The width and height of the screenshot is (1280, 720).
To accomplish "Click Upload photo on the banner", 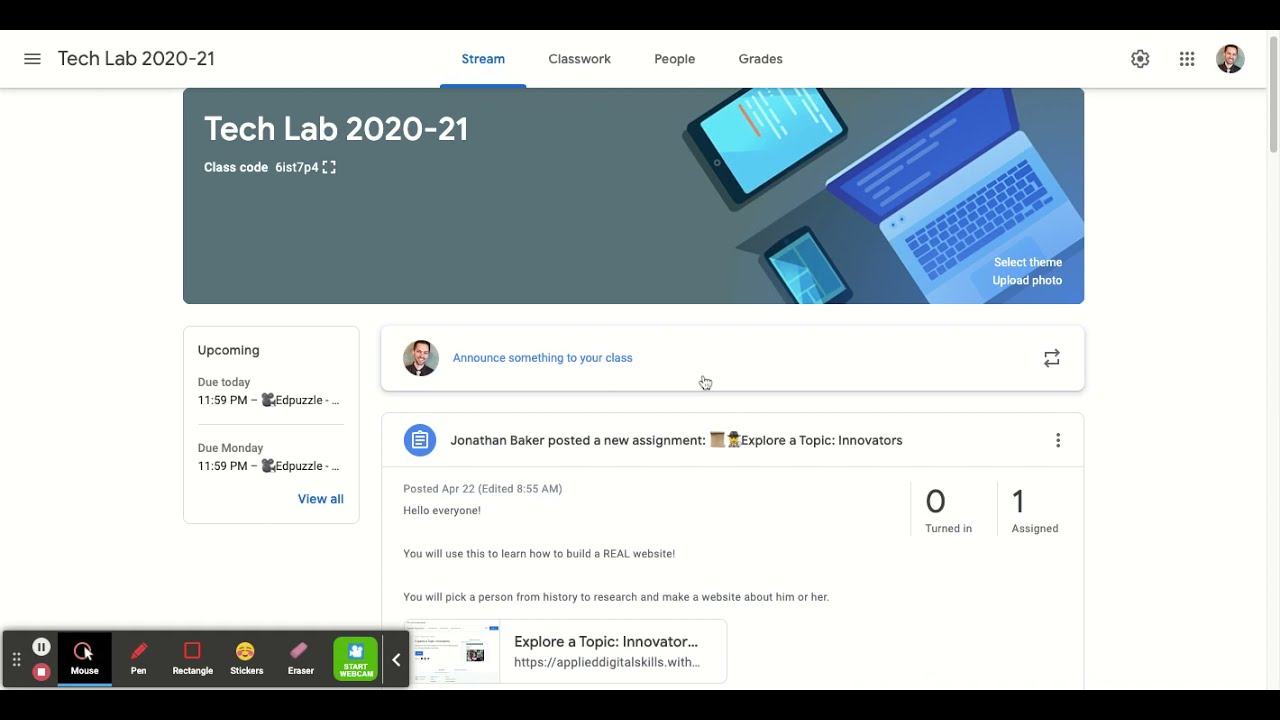I will (1027, 280).
